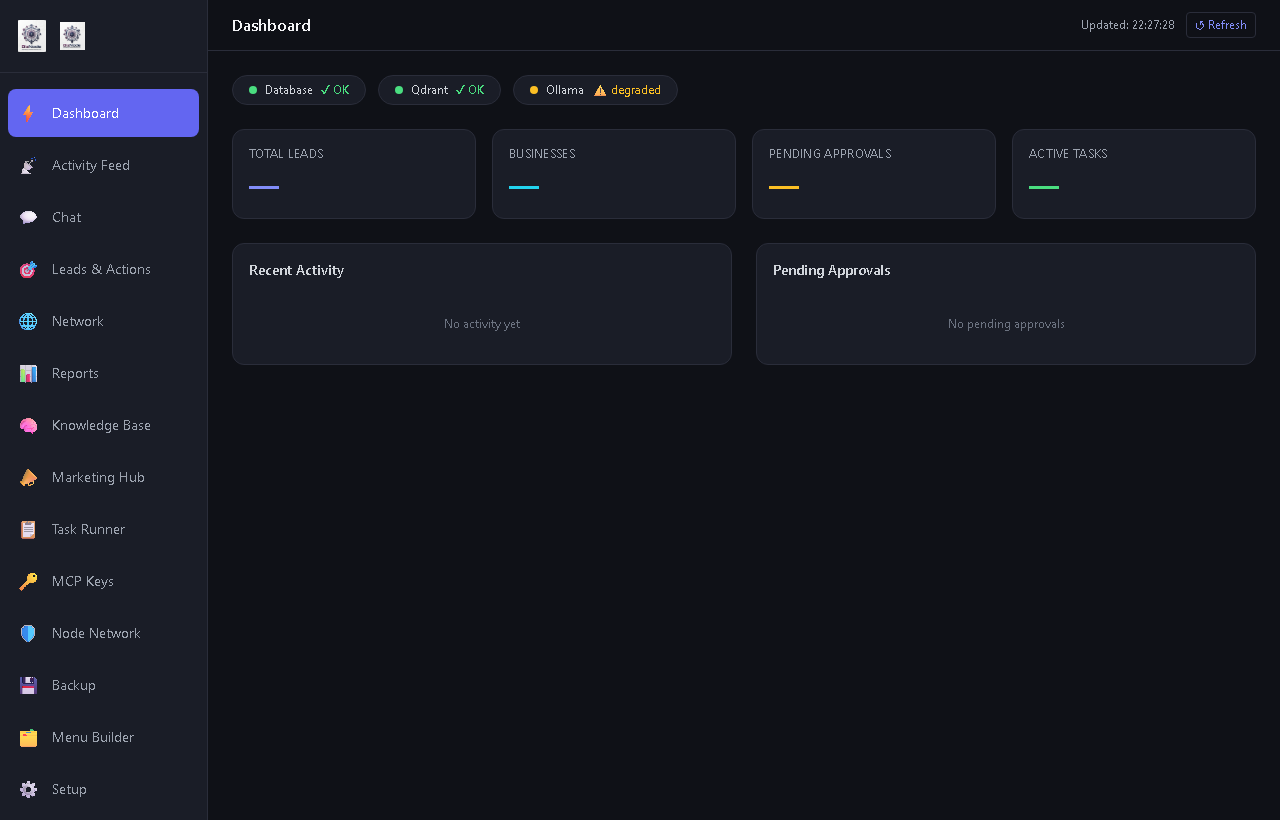
Task: Click the first app logo top-left
Action: pyautogui.click(x=32, y=36)
